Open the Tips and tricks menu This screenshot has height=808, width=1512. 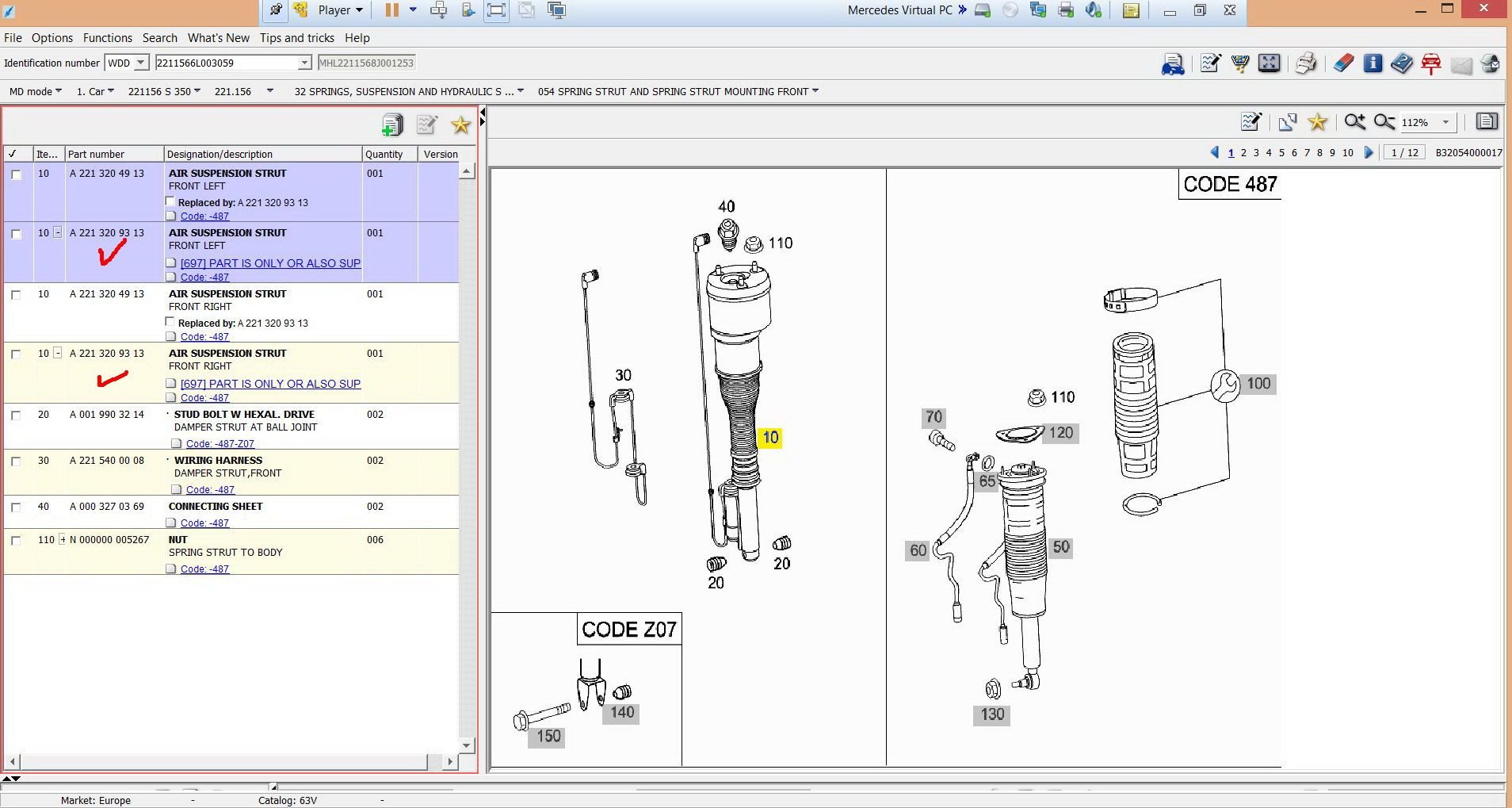tap(297, 38)
